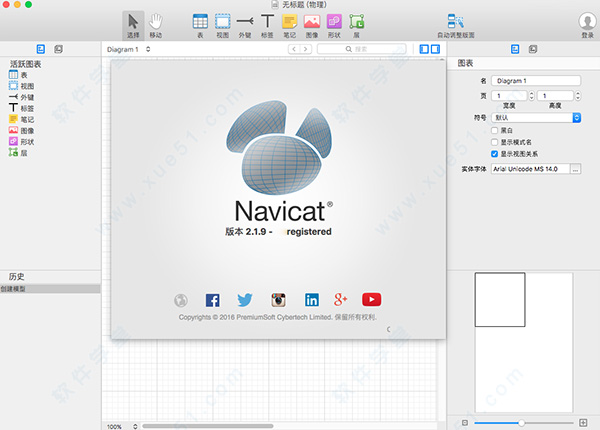Select 外键 in the 活跃图表 list
Image resolution: width=600 pixels, height=430 pixels.
point(21,97)
